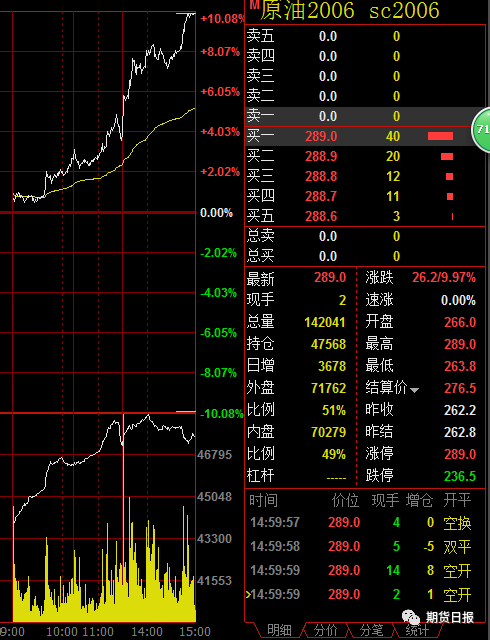Click the 11:00 time axis label
Image resolution: width=490 pixels, height=640 pixels.
pyautogui.click(x=98, y=632)
